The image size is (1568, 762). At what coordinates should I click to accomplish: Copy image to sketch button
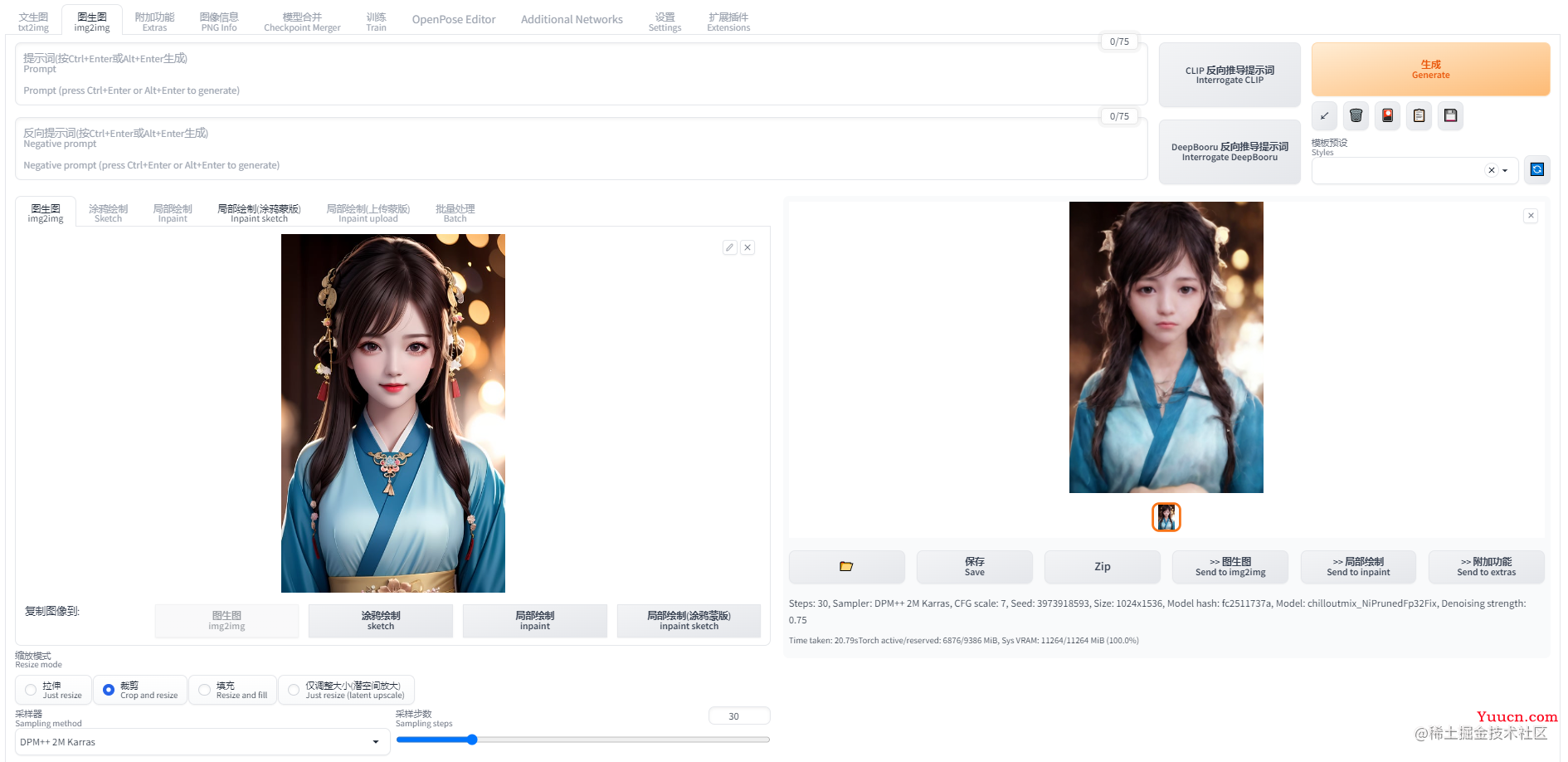381,621
